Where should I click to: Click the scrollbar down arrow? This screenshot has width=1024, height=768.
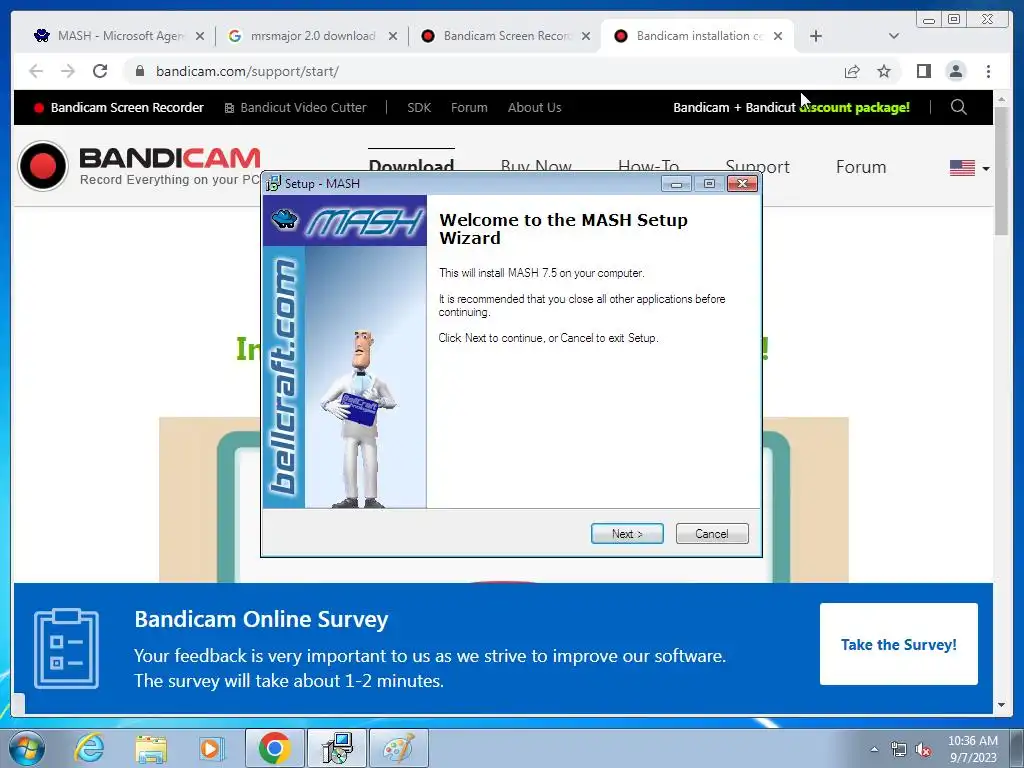click(1001, 705)
